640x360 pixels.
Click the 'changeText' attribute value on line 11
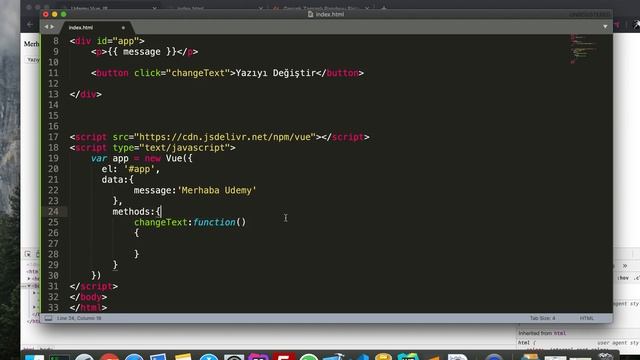point(198,73)
